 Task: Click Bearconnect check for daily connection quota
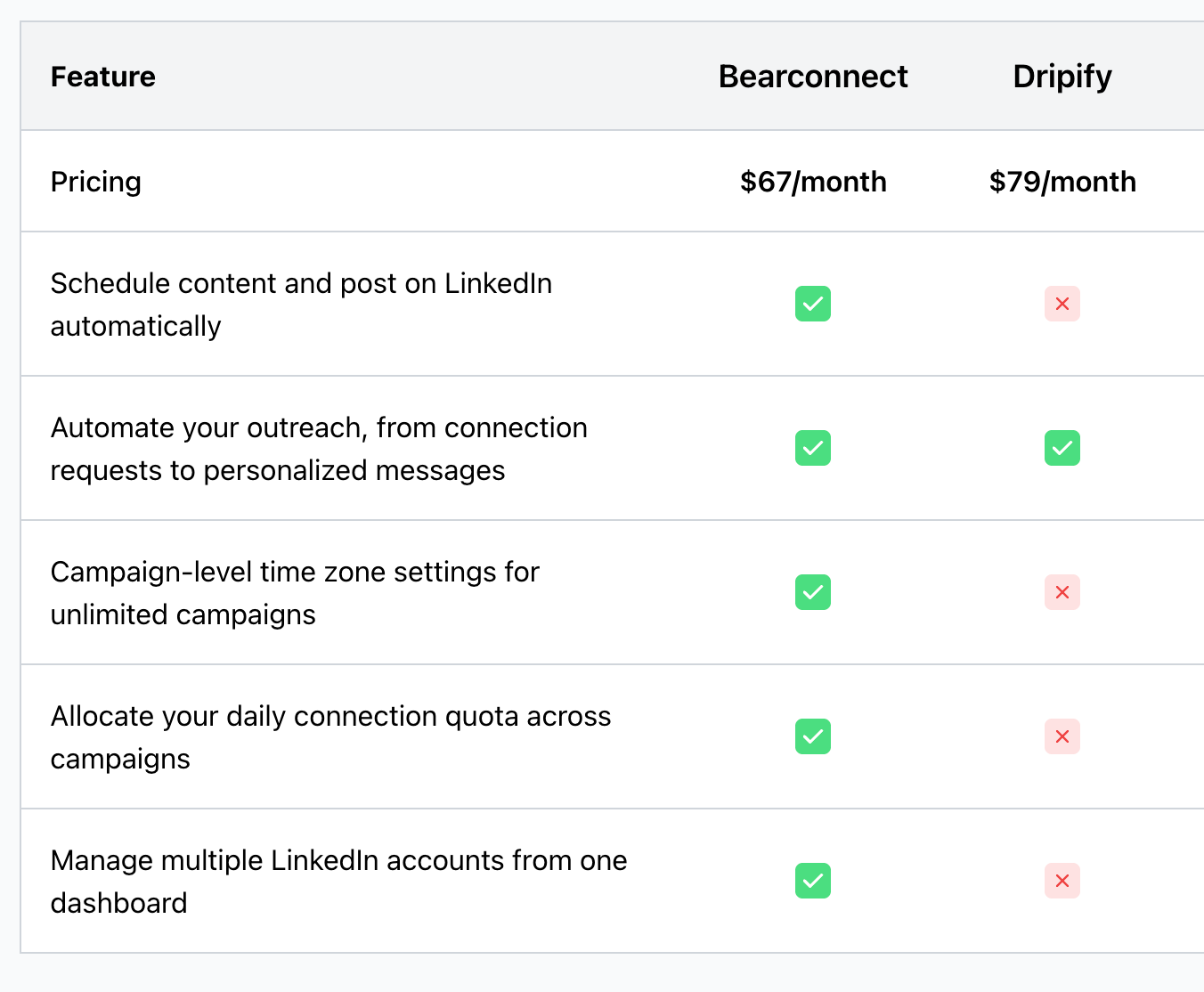(812, 736)
